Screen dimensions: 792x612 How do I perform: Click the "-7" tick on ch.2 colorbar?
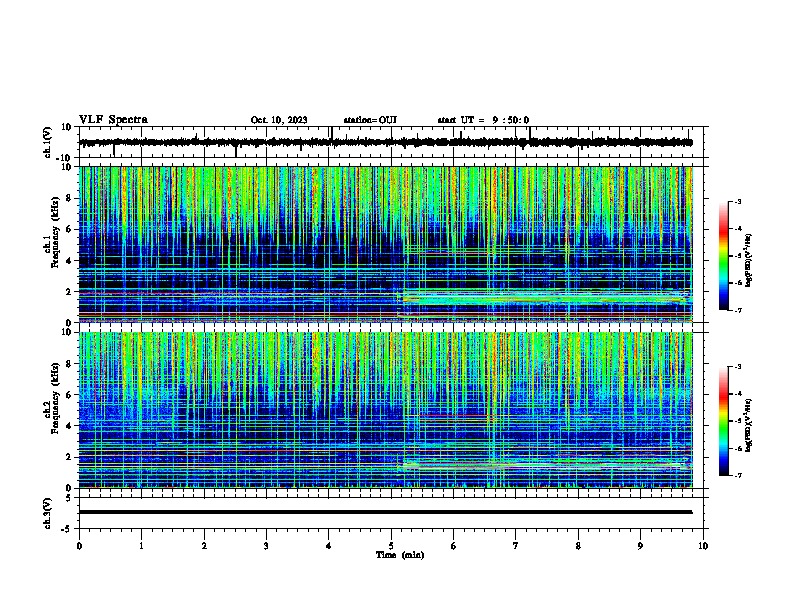click(x=737, y=475)
